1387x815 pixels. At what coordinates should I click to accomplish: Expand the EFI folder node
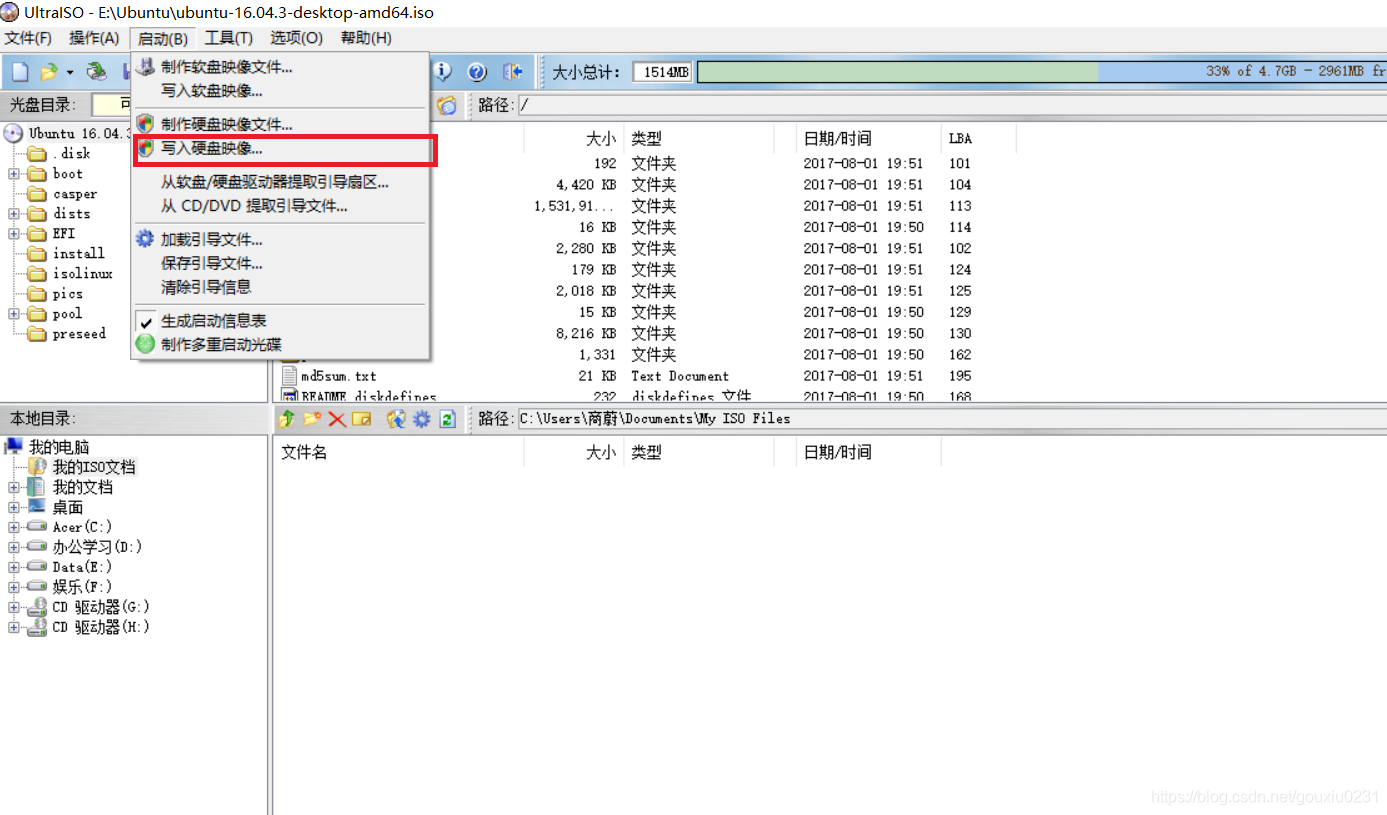pyautogui.click(x=14, y=234)
